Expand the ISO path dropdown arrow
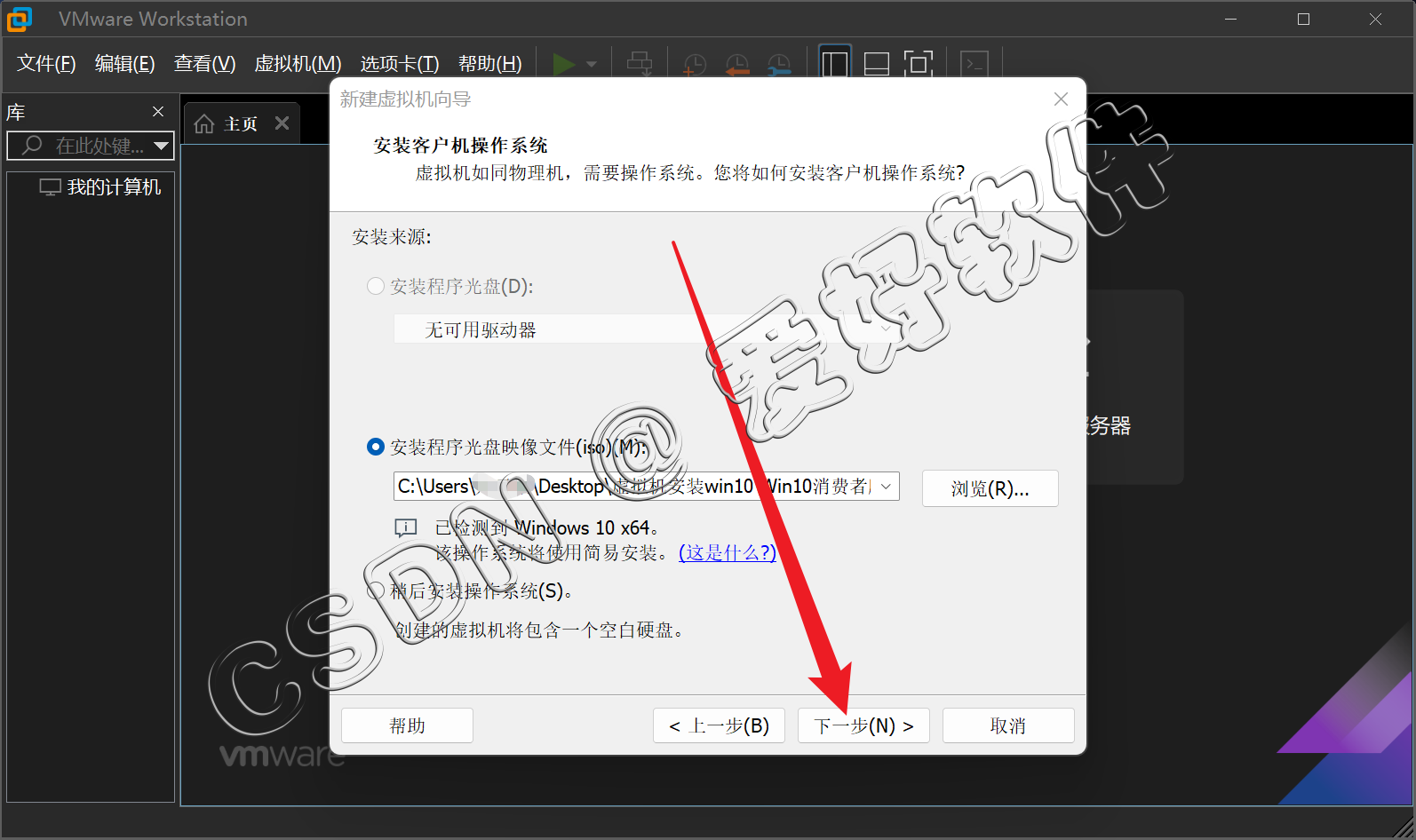 tap(887, 487)
